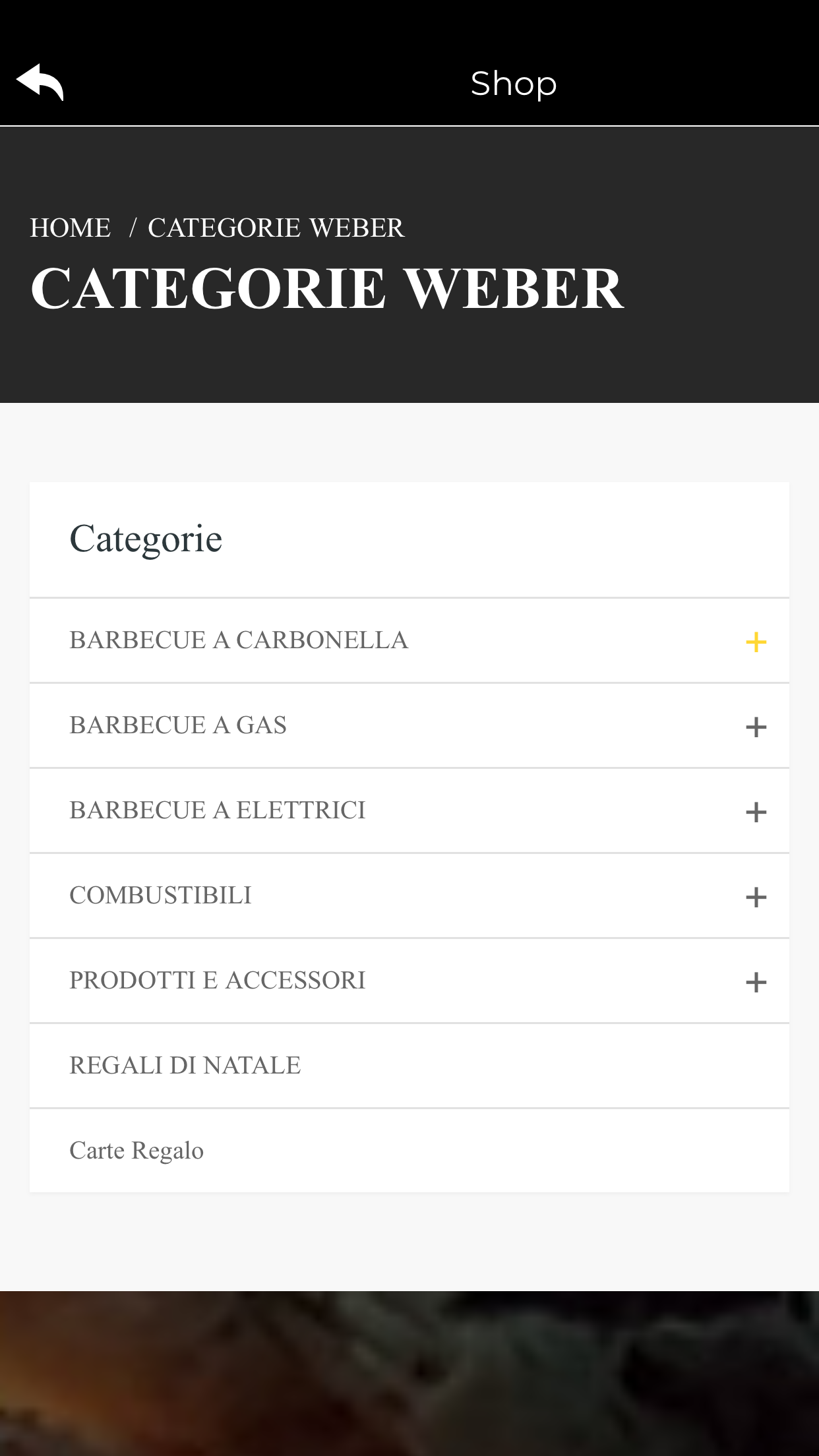
Task: Click the large CATEGORIE WEBER page heading
Action: pos(326,288)
